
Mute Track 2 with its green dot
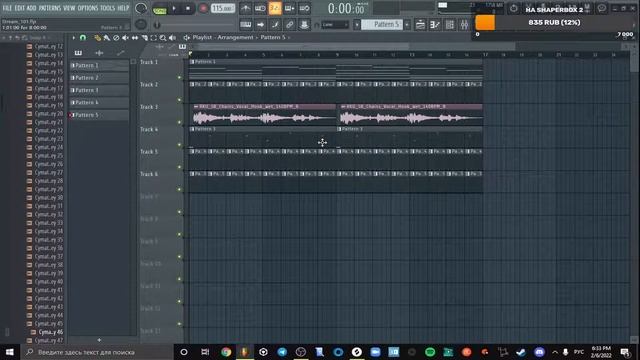coord(179,100)
